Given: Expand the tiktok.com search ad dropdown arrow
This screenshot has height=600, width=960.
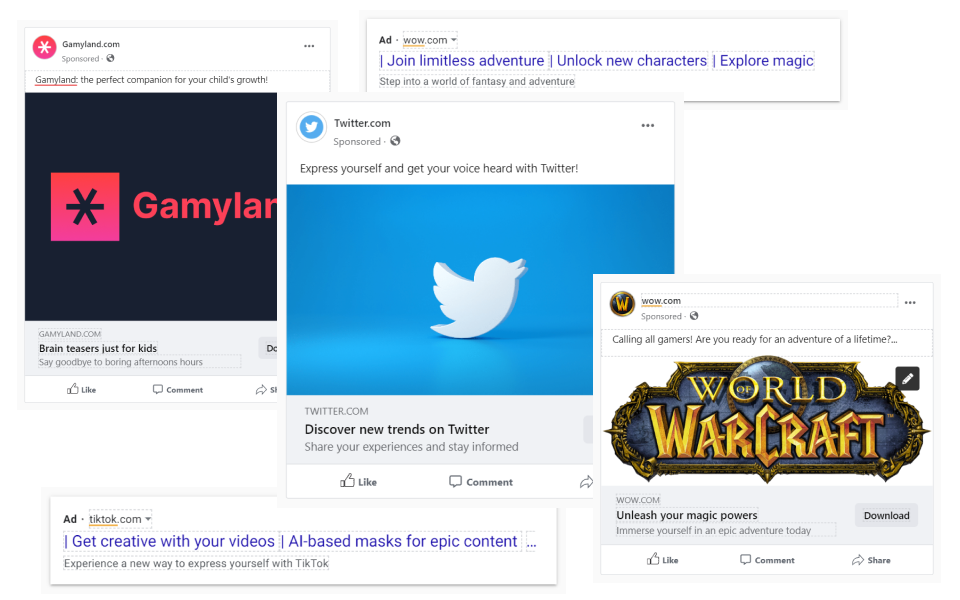Looking at the screenshot, I should [148, 519].
